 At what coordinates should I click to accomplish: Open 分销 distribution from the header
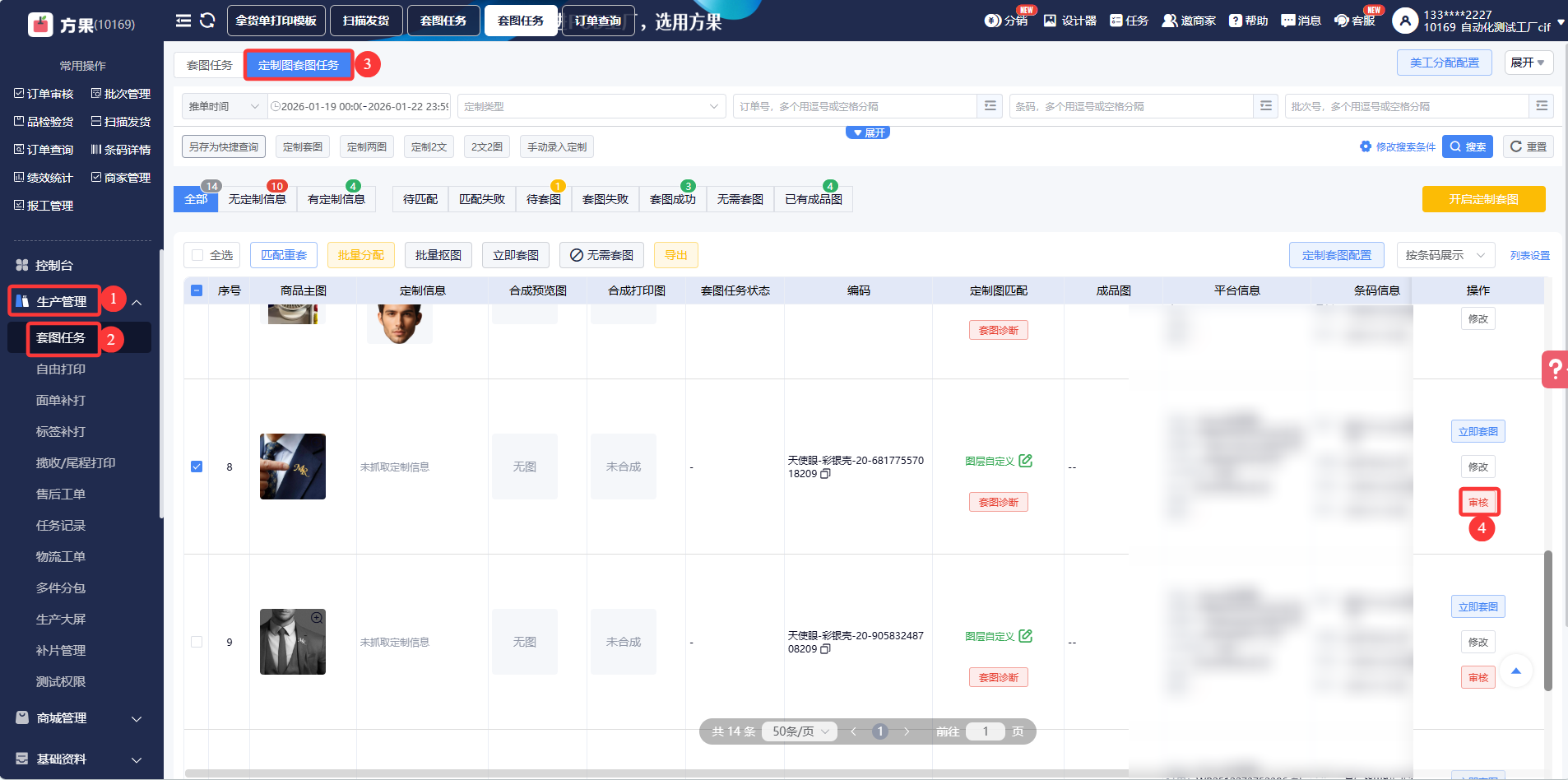(x=1006, y=21)
